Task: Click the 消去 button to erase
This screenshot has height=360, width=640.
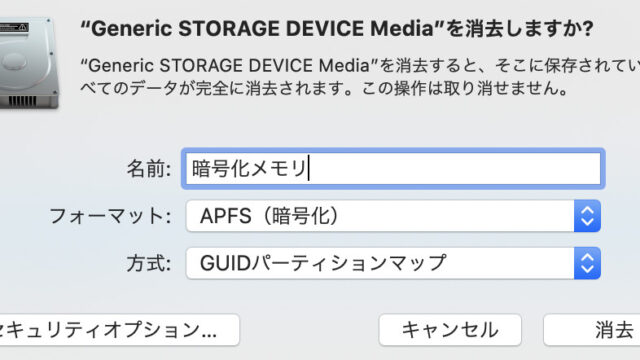Action: [x=592, y=330]
